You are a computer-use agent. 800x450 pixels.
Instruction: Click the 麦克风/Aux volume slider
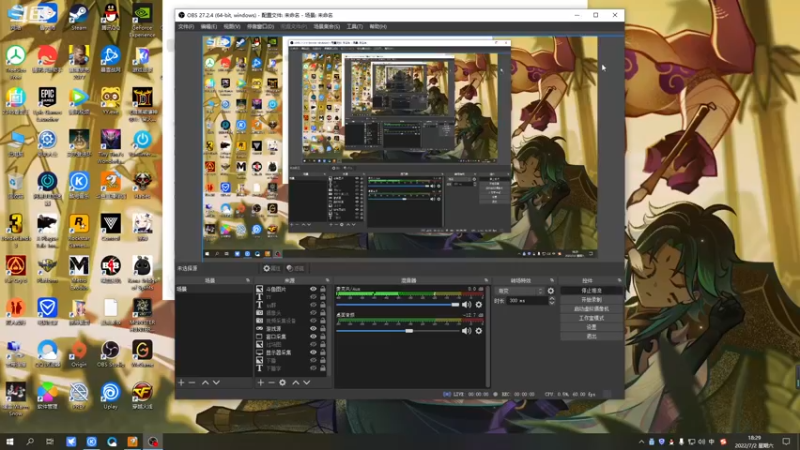pos(397,305)
